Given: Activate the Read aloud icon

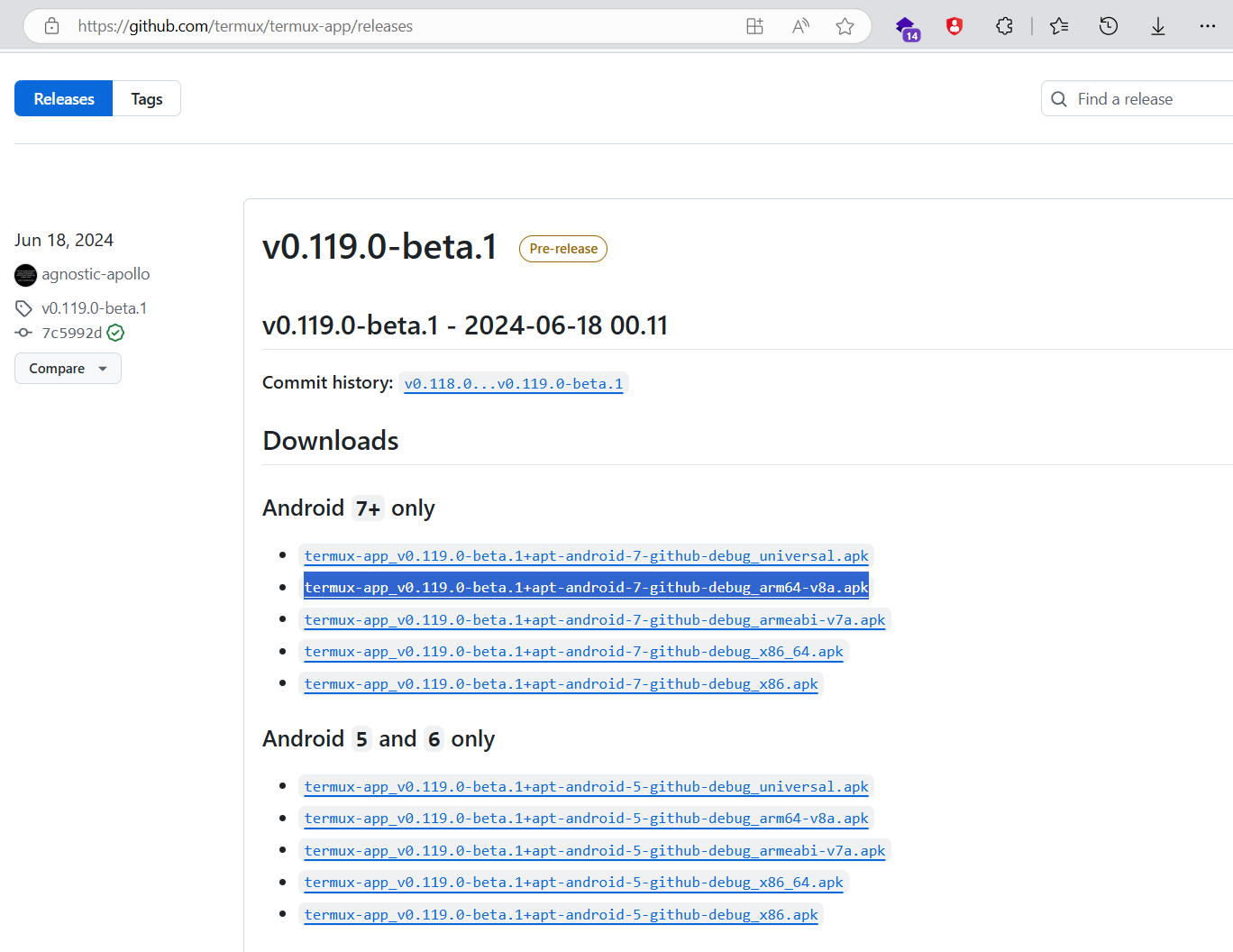Looking at the screenshot, I should 800,26.
